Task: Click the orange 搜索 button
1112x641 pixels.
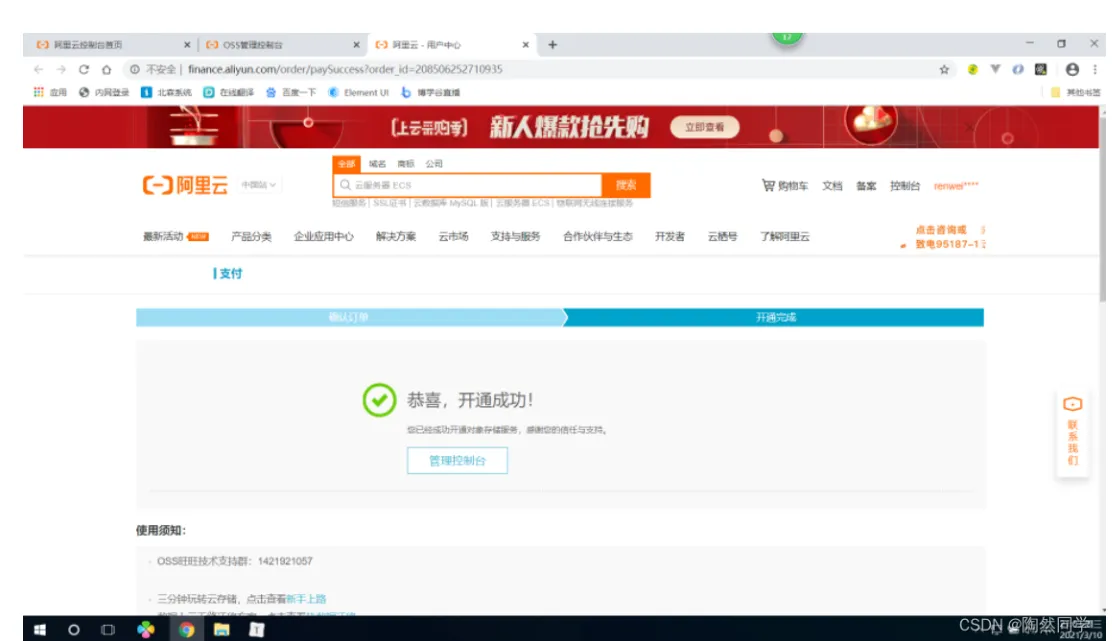Action: point(626,185)
